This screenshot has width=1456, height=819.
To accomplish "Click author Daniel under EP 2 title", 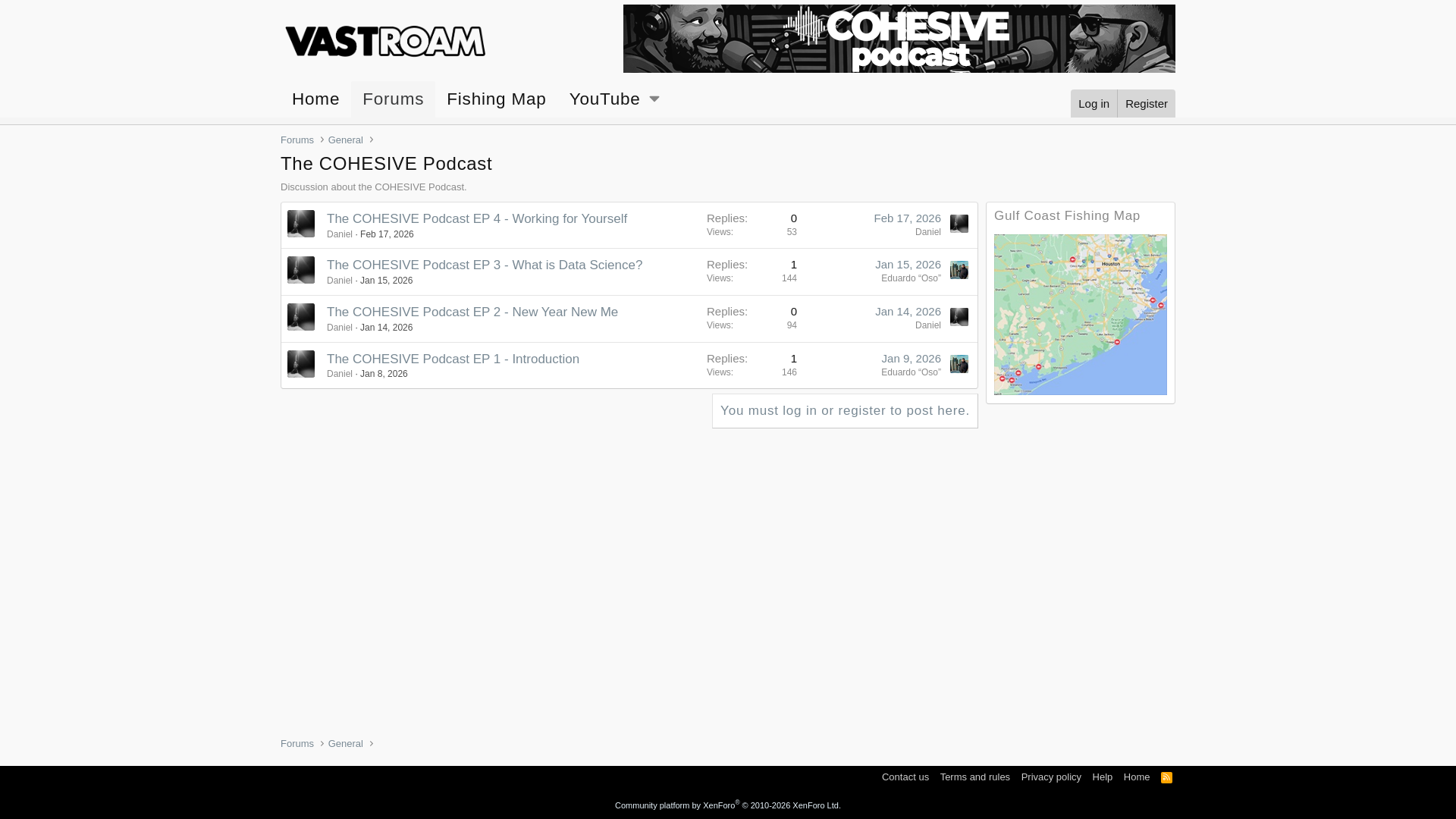I will (x=340, y=328).
